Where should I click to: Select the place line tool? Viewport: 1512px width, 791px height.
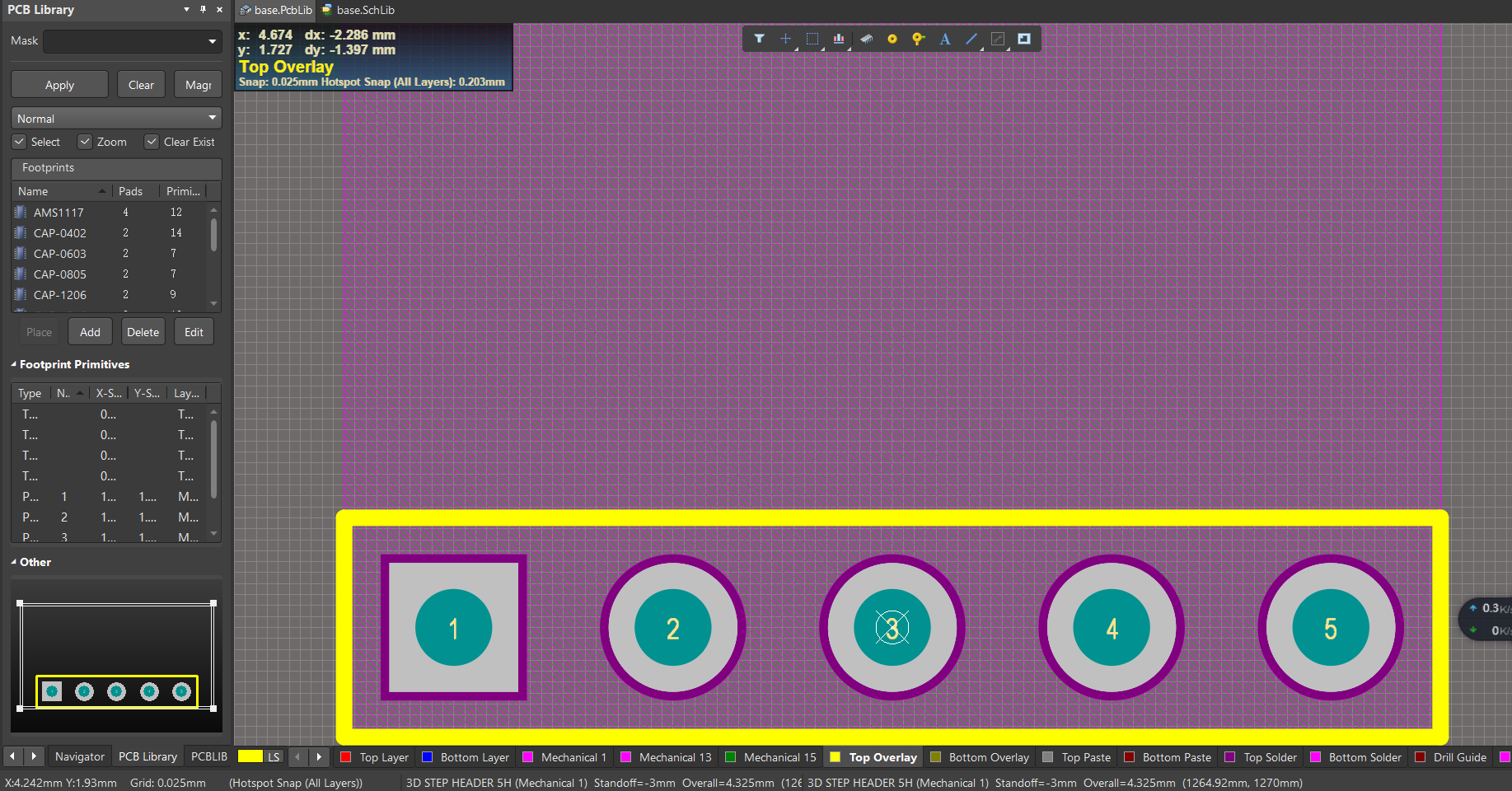(971, 39)
